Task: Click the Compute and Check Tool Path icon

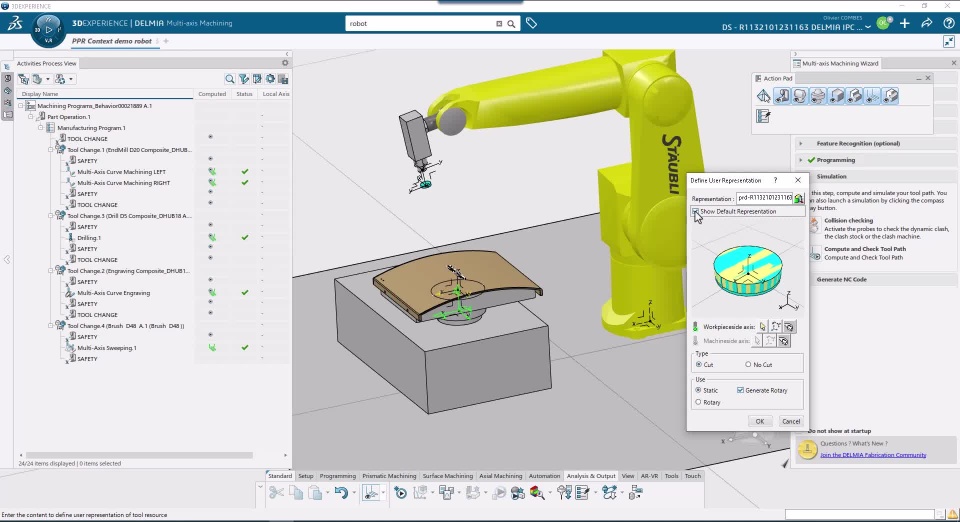Action: [x=815, y=253]
